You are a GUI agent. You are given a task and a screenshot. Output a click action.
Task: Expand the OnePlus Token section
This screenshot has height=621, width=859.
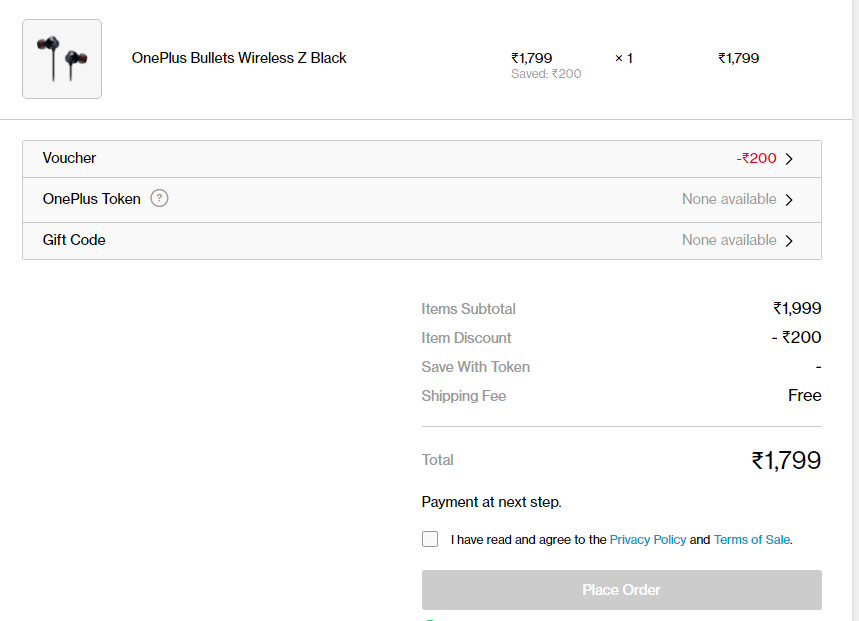click(420, 199)
